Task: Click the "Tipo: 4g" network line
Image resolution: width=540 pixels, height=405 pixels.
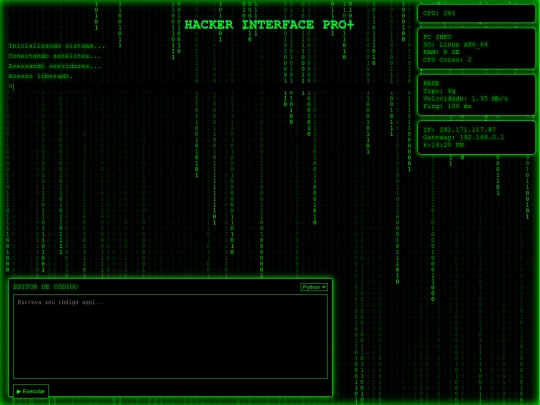Action: click(x=439, y=91)
